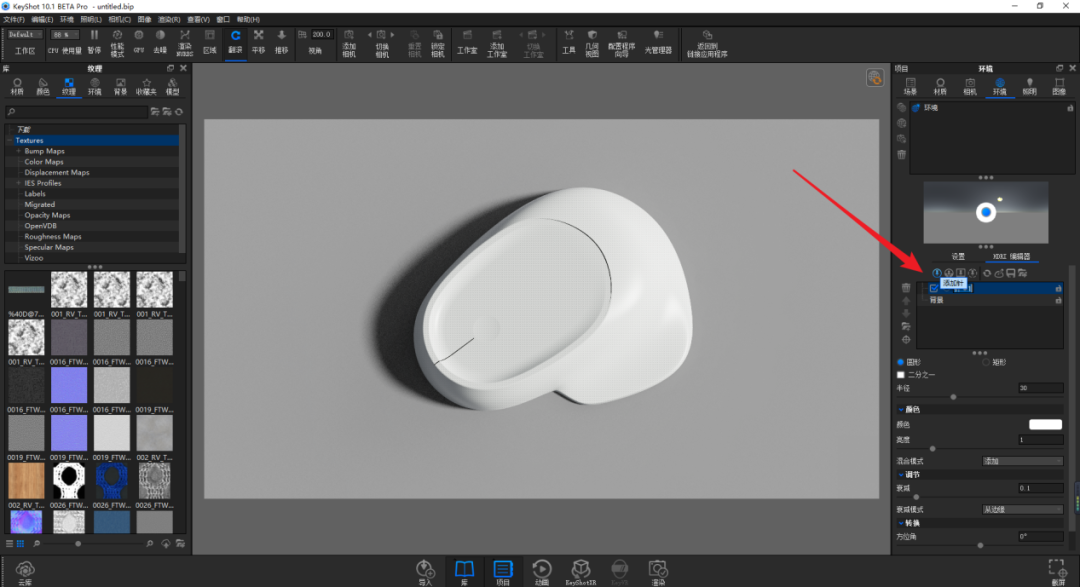
Task: Click the add pin icon in the HDRI editor
Action: coord(937,274)
